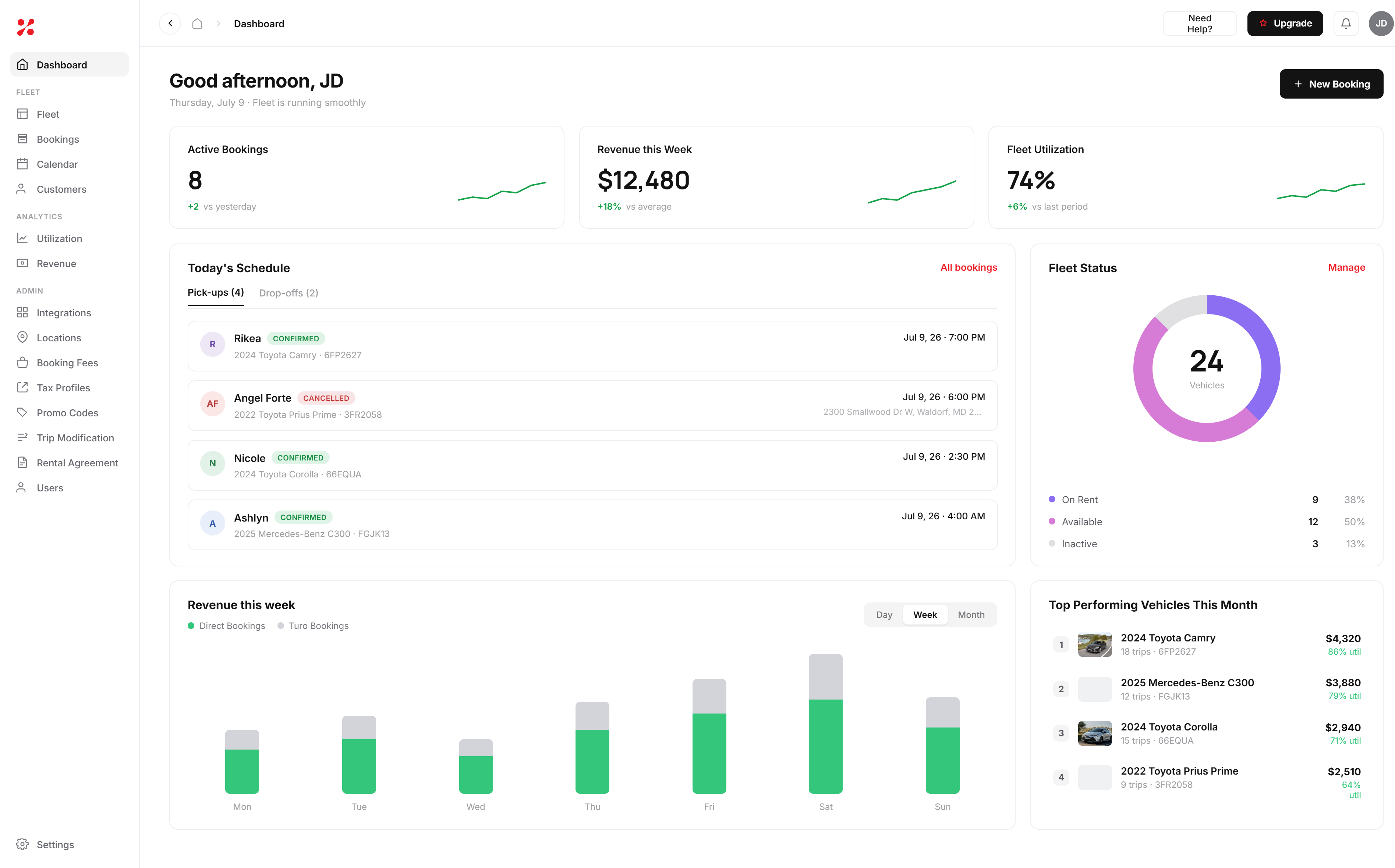The image size is (1395, 868).
Task: Click the Calendar sidebar icon
Action: click(22, 164)
